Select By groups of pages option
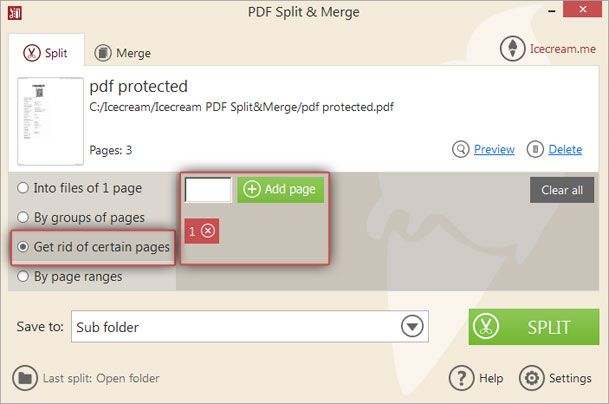Image resolution: width=609 pixels, height=404 pixels. coord(81,217)
